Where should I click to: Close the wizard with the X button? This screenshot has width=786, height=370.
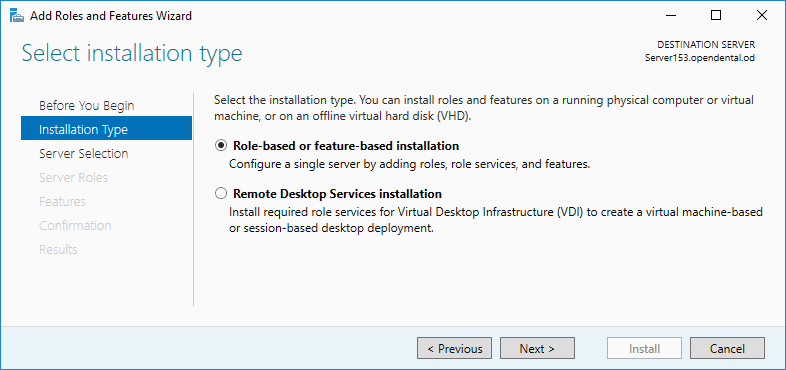(x=761, y=16)
